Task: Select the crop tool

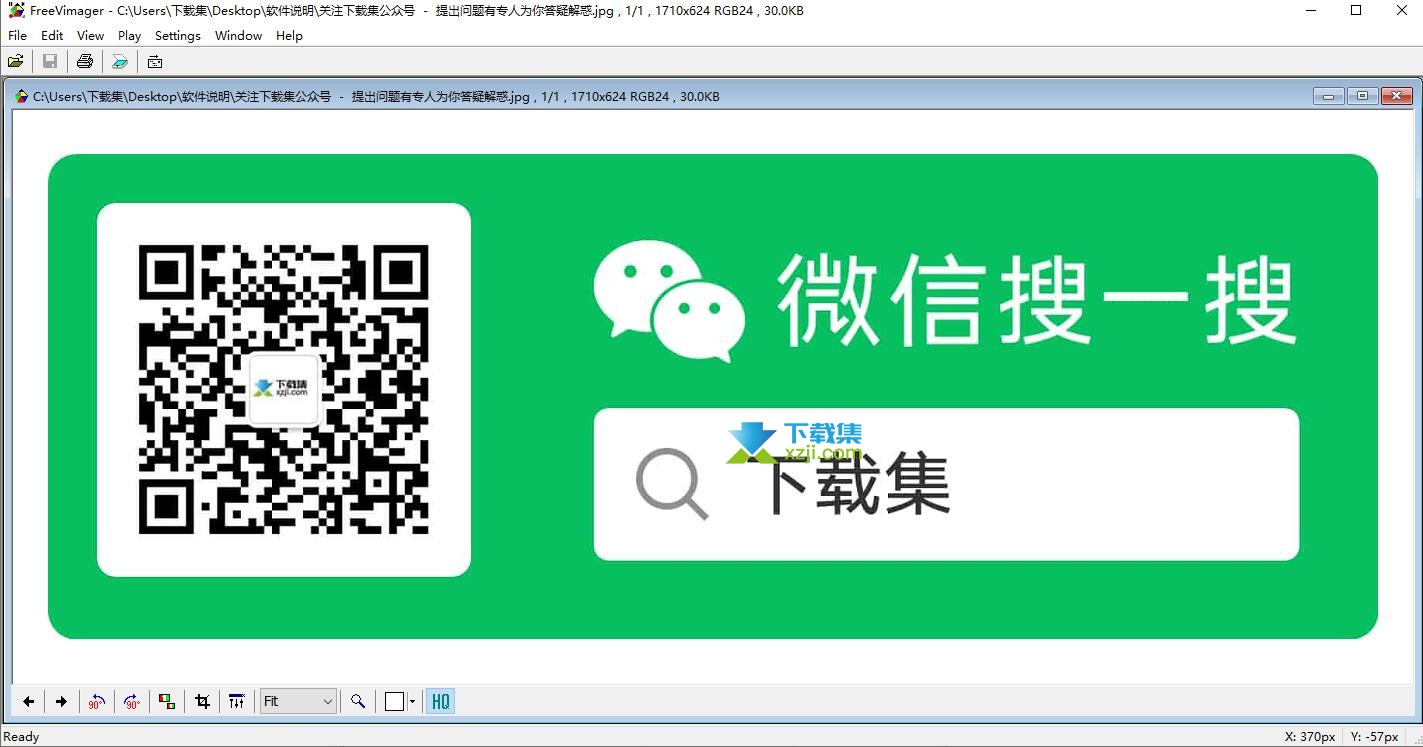Action: [202, 701]
